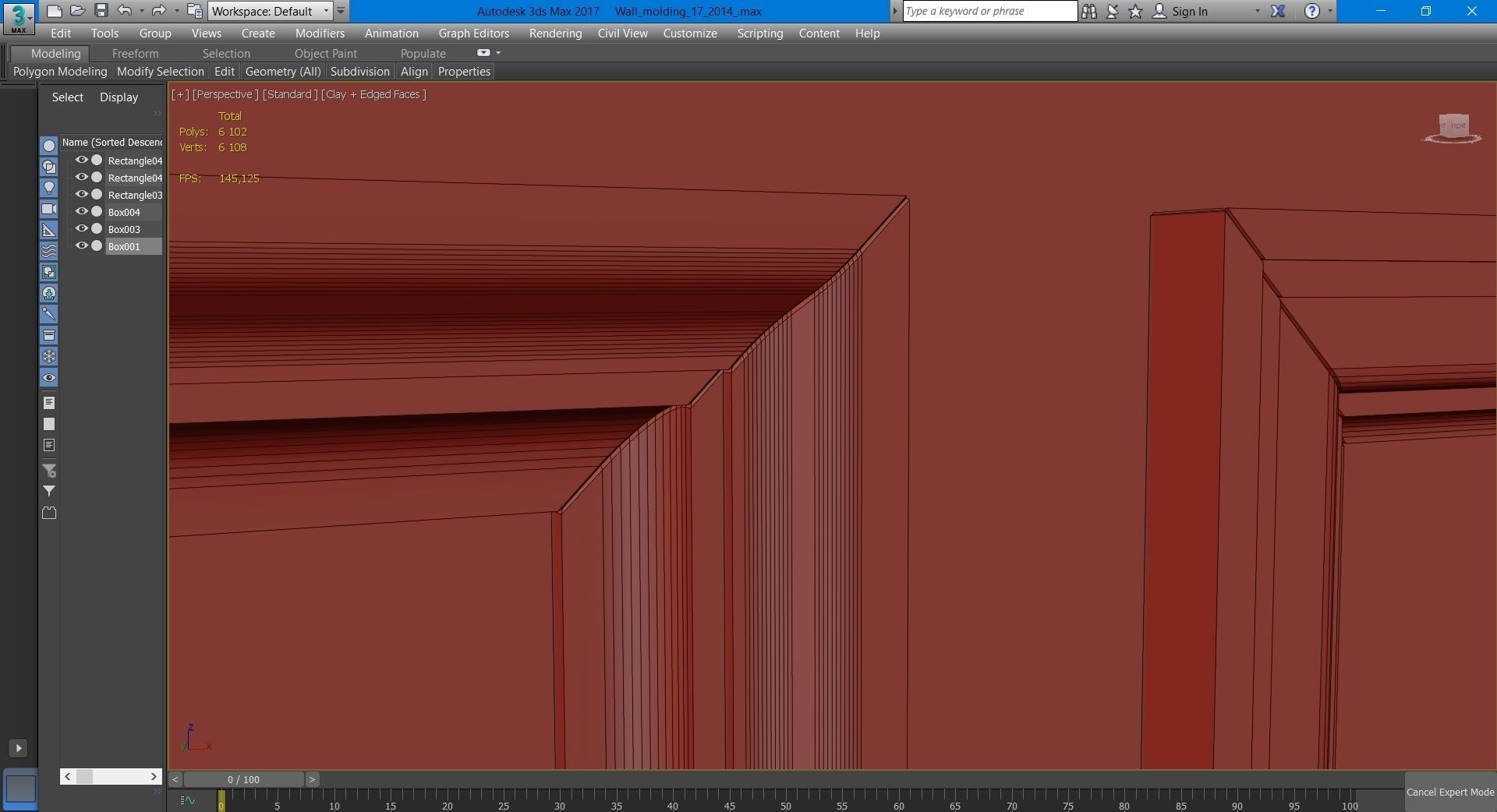Hide Box004 via its eye icon
Image resolution: width=1497 pixels, height=812 pixels.
coord(81,211)
